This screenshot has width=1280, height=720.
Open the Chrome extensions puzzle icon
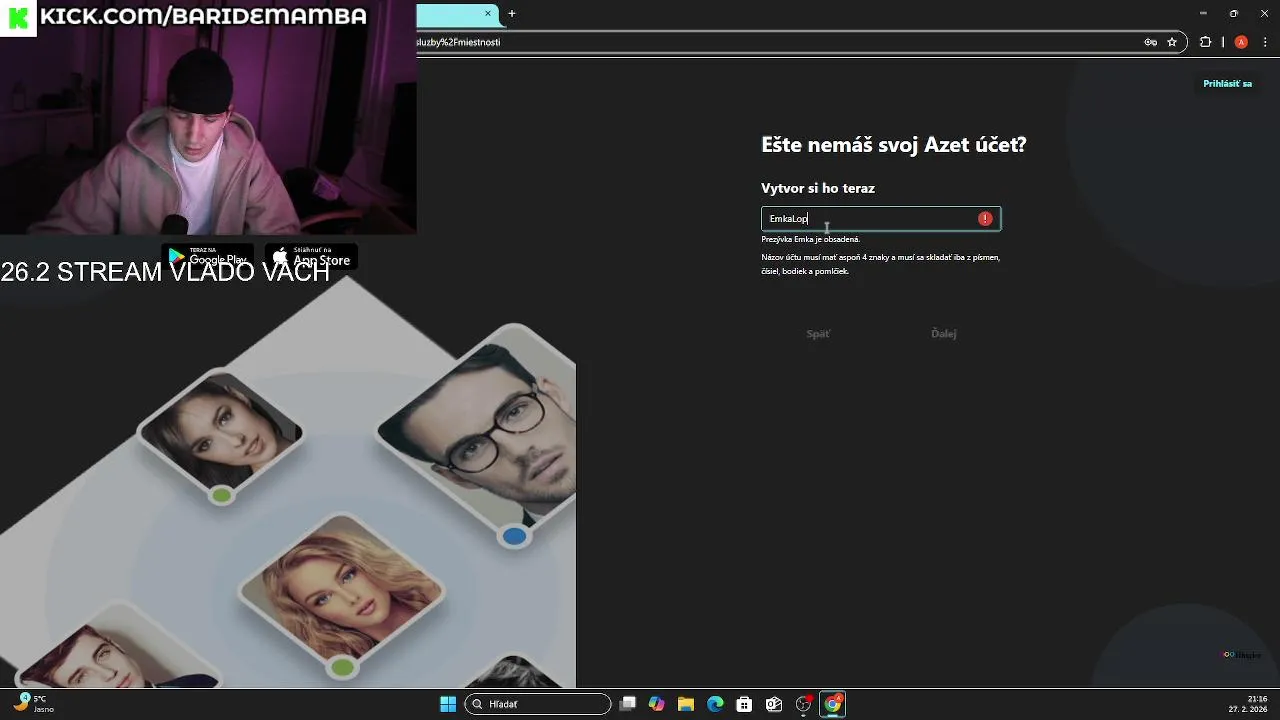(1205, 42)
